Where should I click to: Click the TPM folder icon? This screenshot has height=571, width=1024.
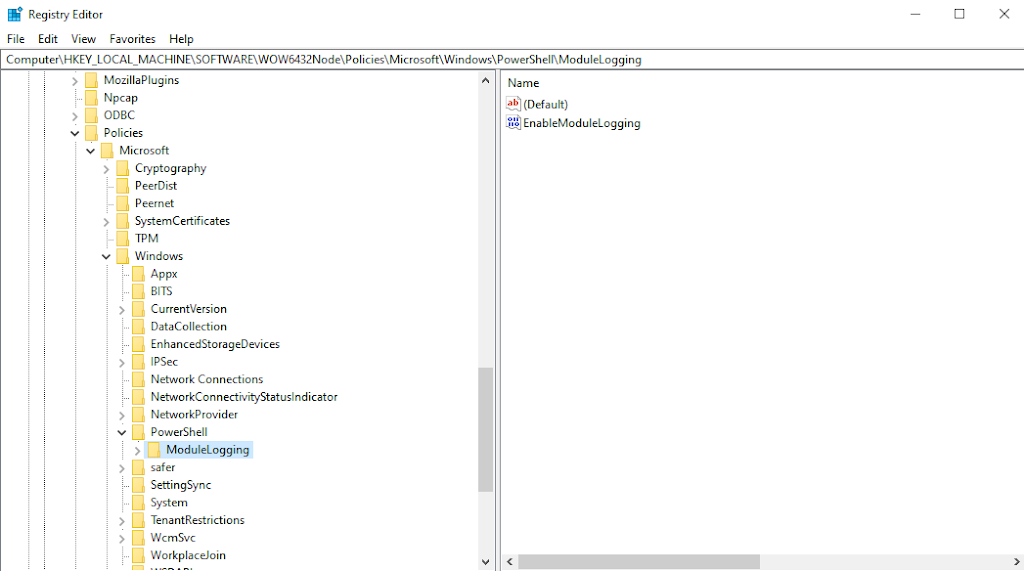[123, 238]
